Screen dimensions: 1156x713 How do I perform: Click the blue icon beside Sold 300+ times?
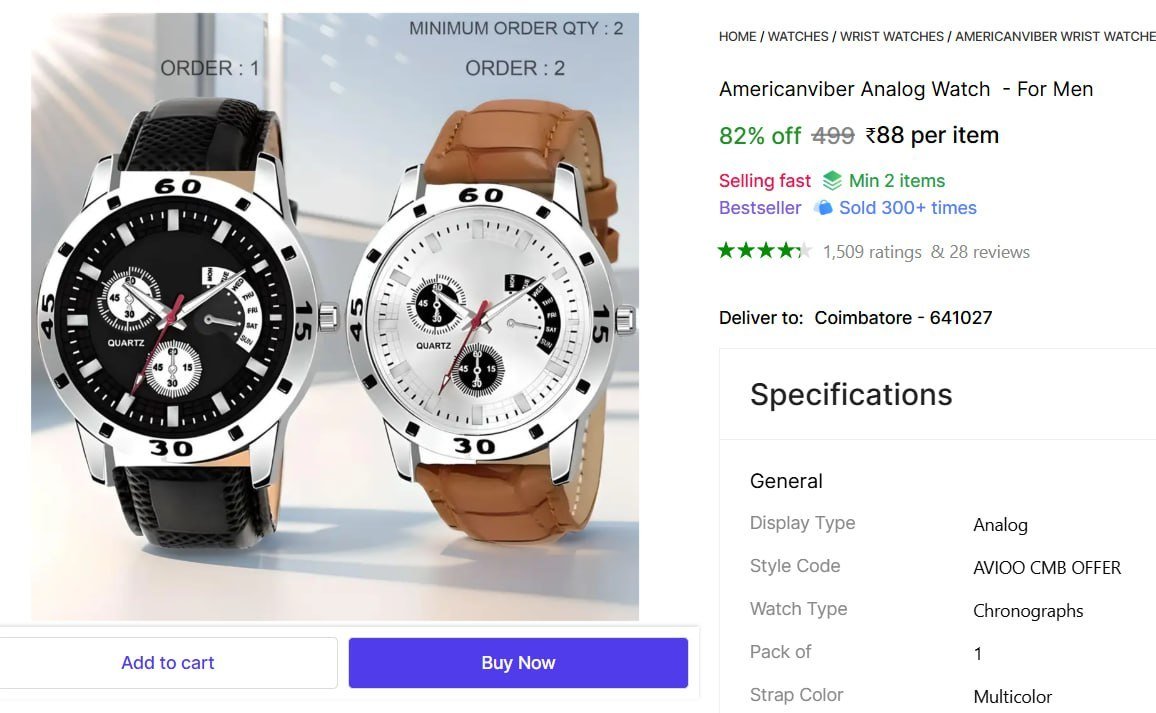(823, 208)
